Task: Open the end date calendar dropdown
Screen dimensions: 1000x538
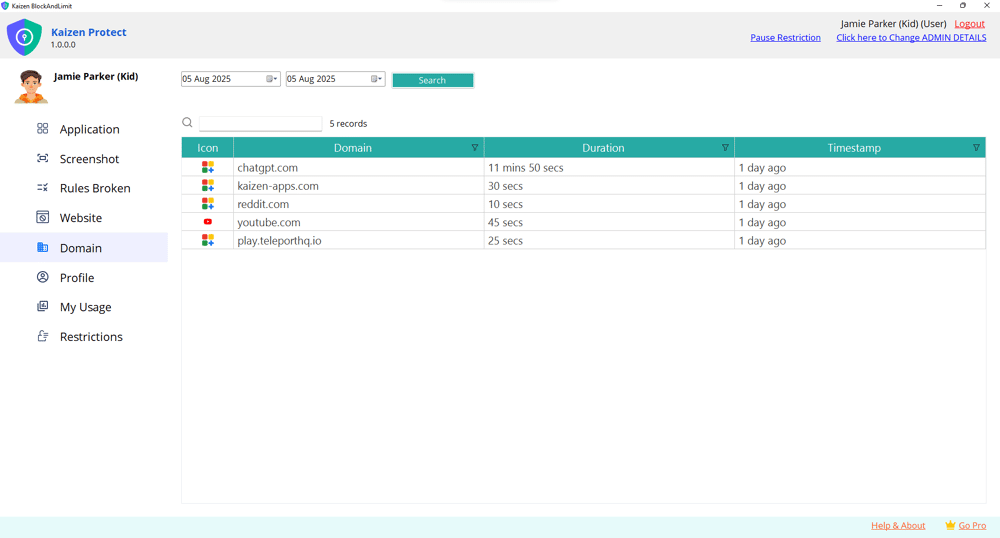Action: (377, 79)
